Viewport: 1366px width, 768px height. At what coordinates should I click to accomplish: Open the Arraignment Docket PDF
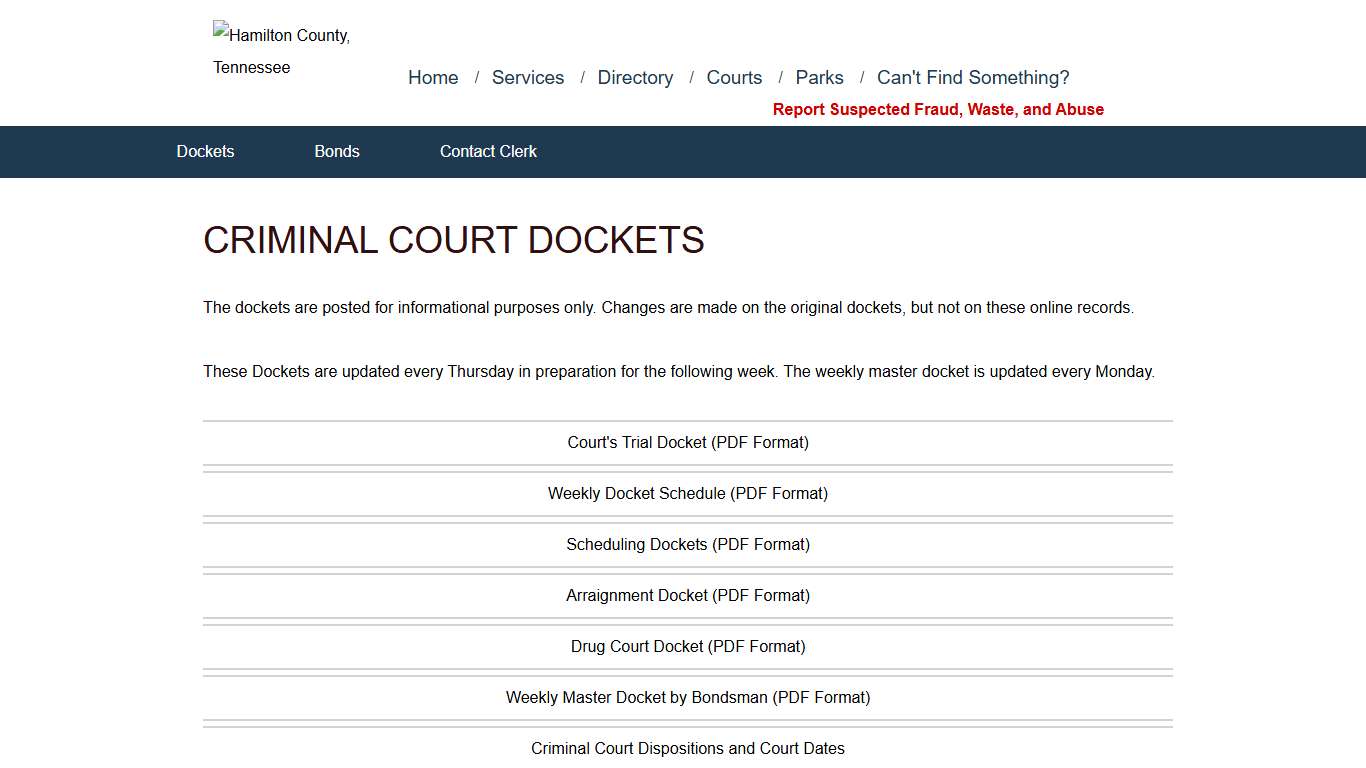coord(688,595)
